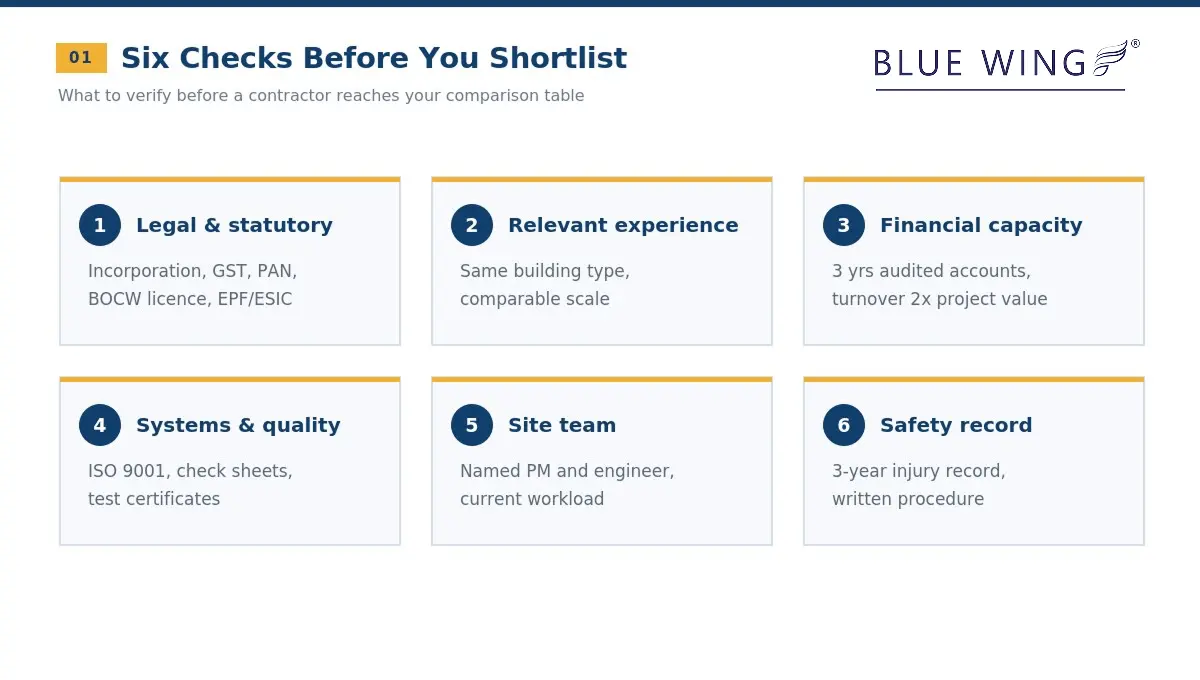
Task: Click the Six Checks Before You Shortlist title
Action: click(x=374, y=58)
